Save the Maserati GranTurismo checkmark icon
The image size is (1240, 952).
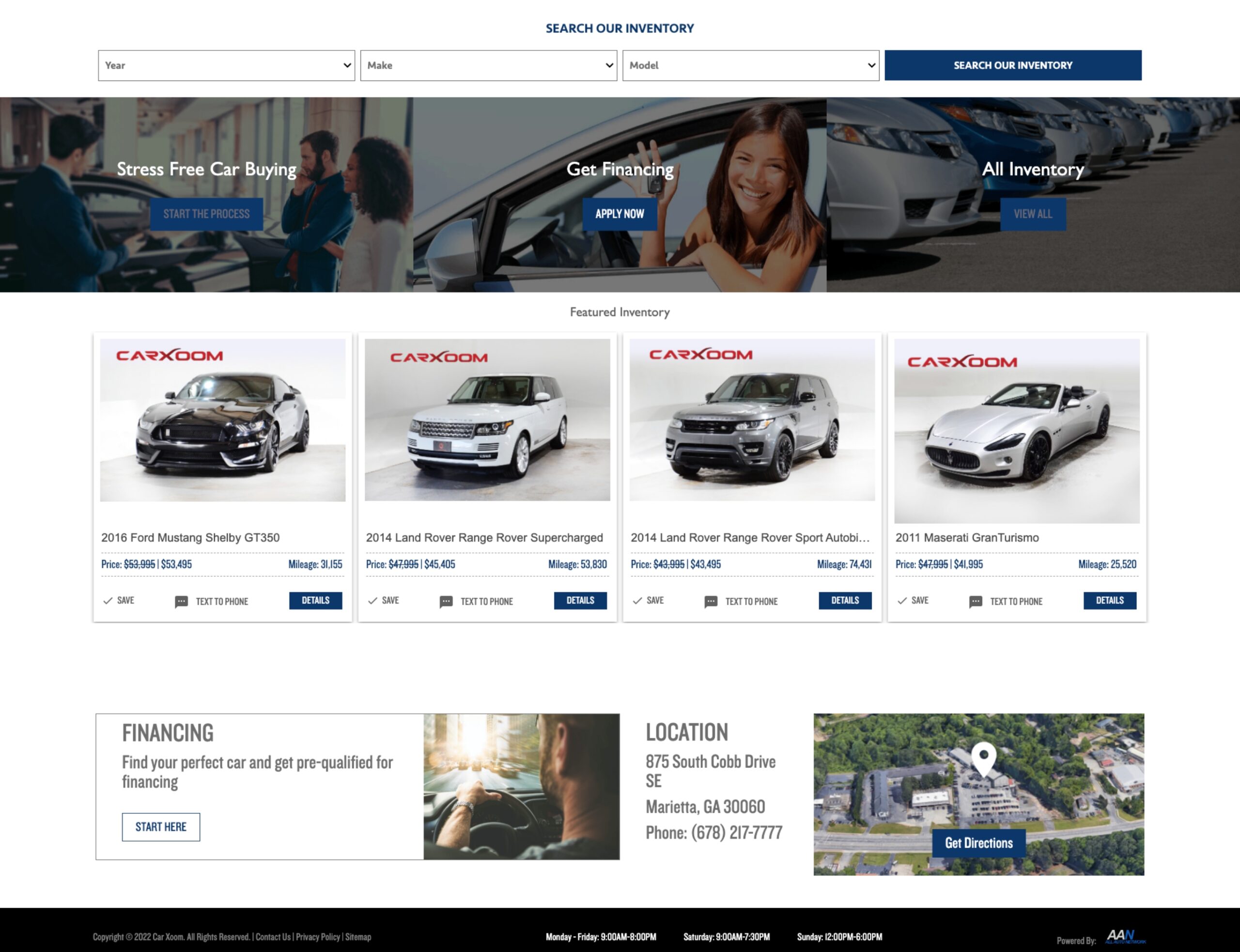[902, 601]
